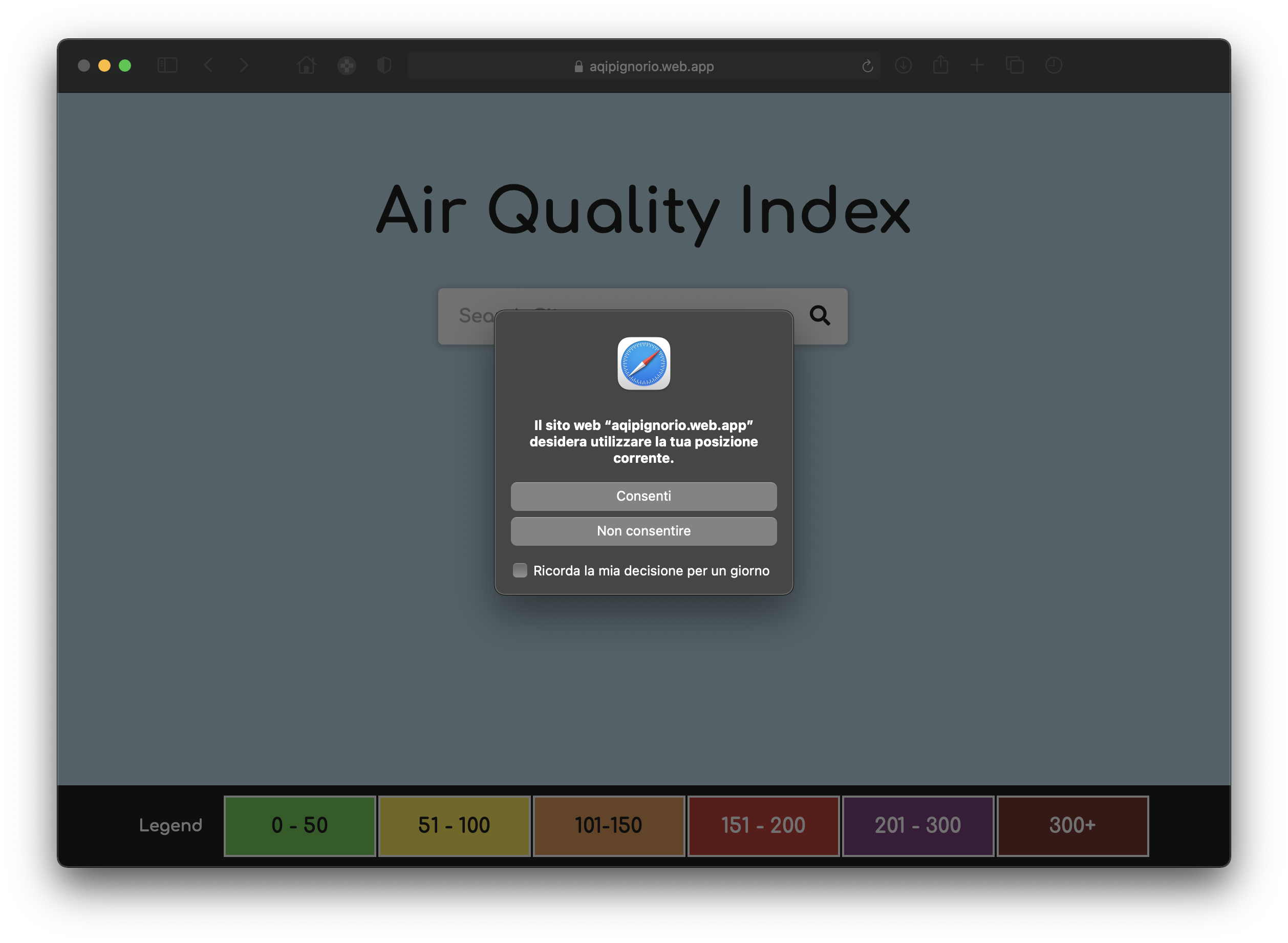
Task: Click Consenti to share location
Action: [x=643, y=496]
